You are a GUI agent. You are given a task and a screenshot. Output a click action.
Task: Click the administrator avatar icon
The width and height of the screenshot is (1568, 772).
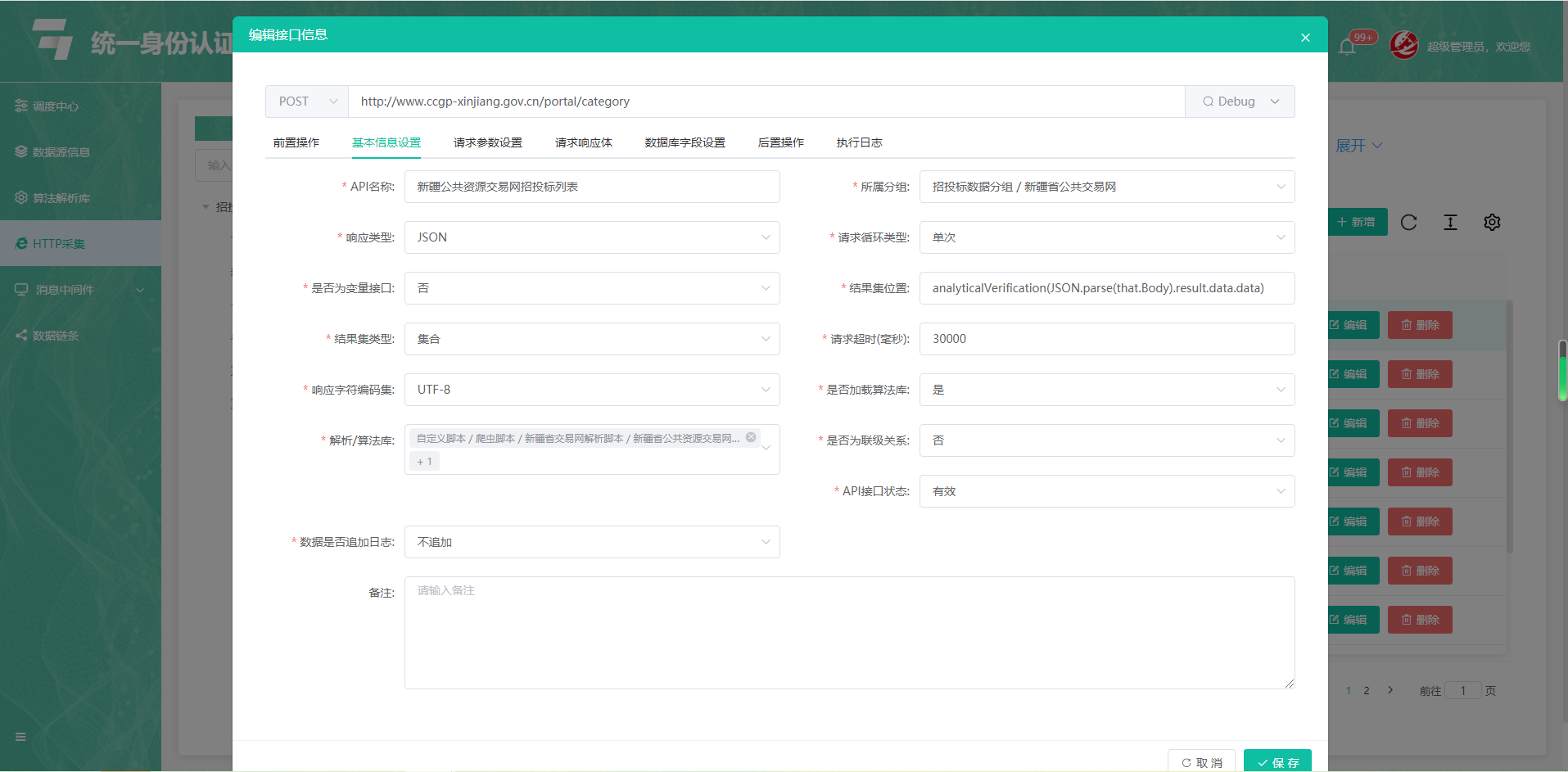pos(1403,45)
